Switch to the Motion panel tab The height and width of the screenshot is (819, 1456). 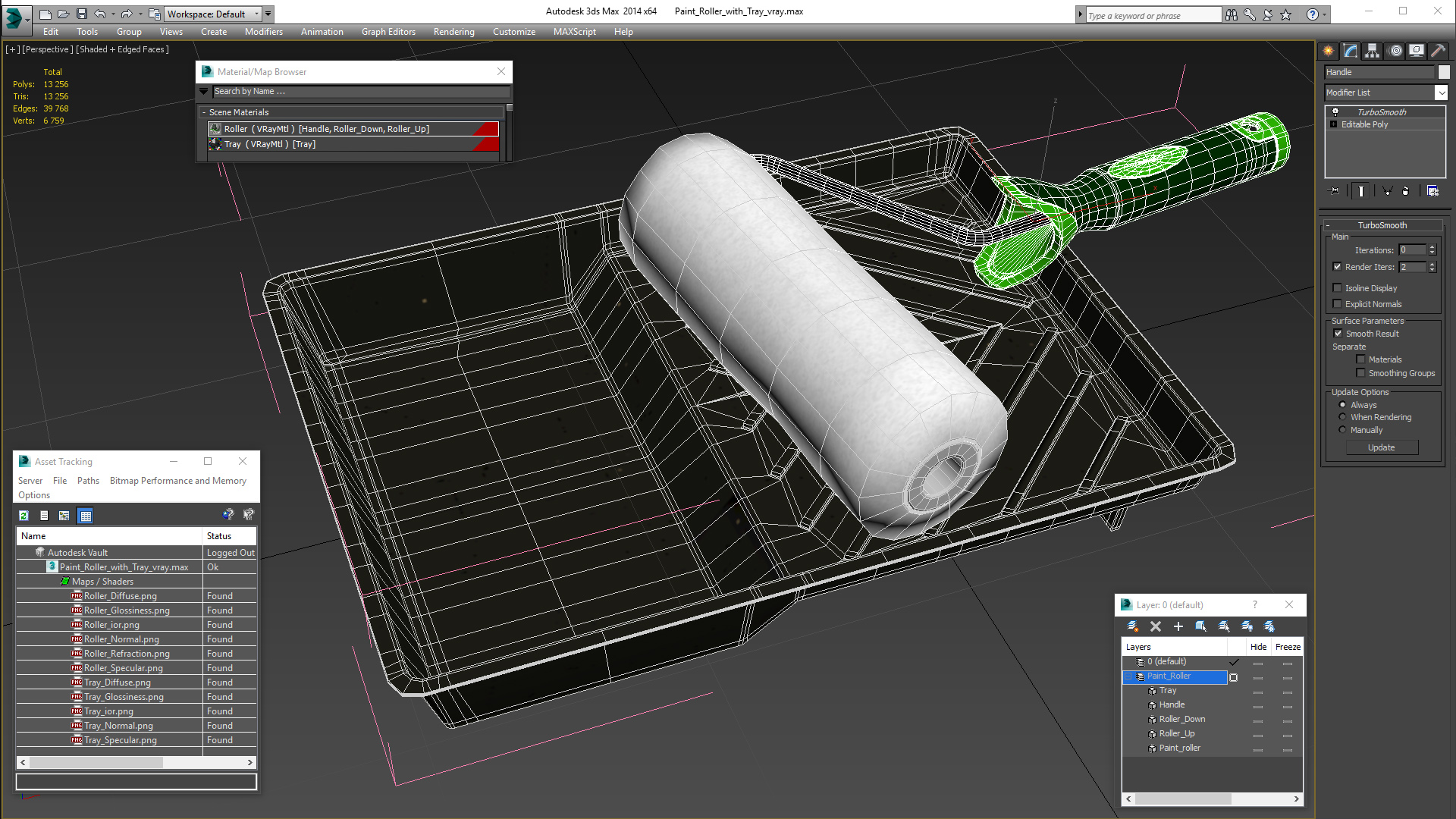coord(1395,51)
